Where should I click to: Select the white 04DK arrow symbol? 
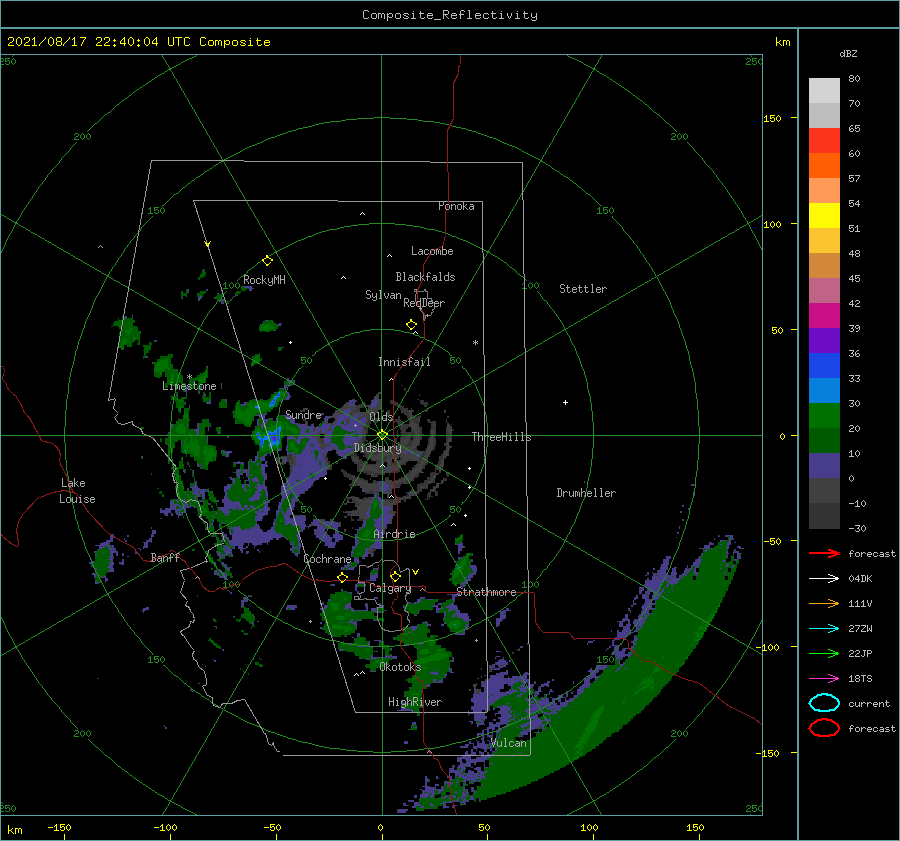824,578
